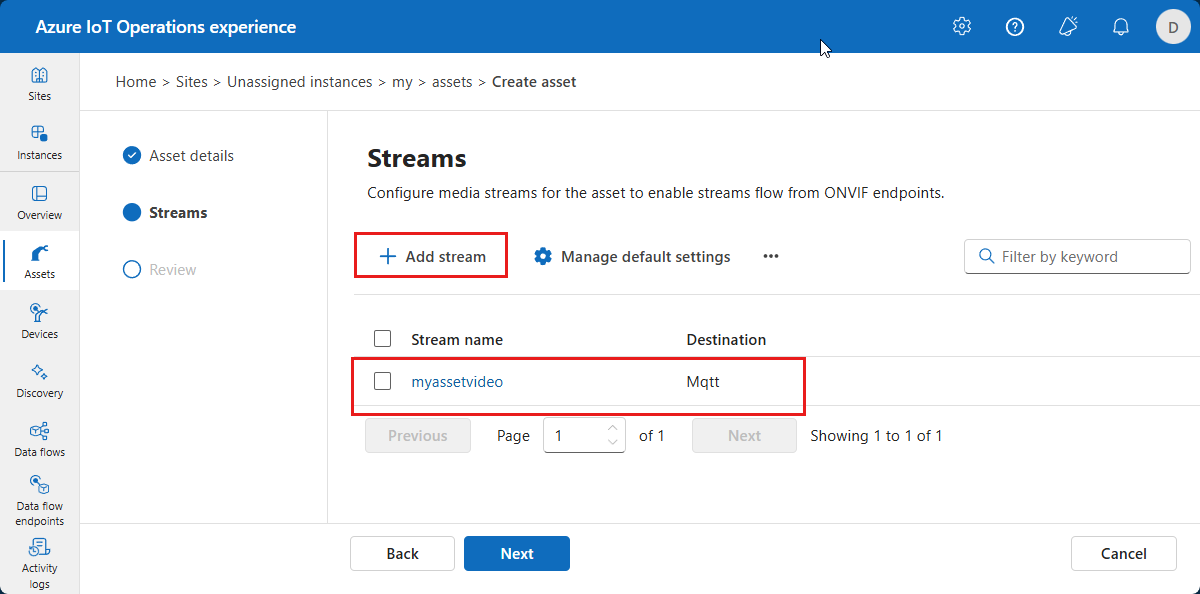
Task: Toggle the select-all streams header checkbox
Action: coord(382,339)
